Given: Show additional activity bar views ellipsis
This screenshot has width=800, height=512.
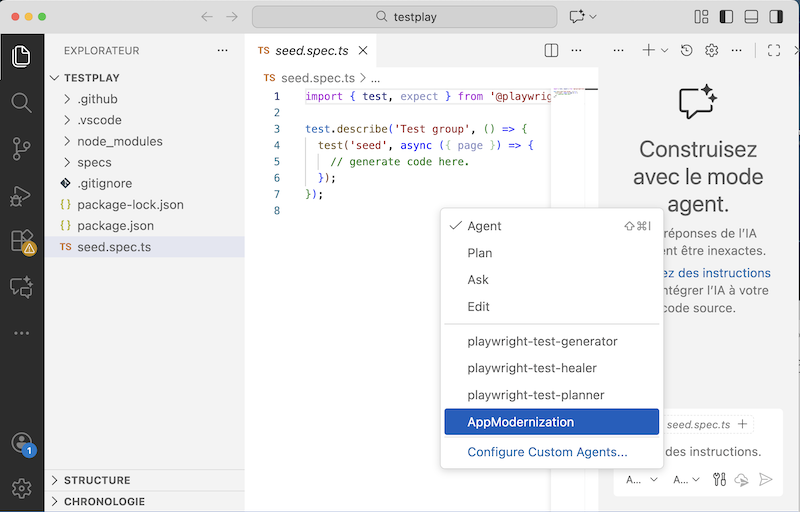Looking at the screenshot, I should click(21, 333).
